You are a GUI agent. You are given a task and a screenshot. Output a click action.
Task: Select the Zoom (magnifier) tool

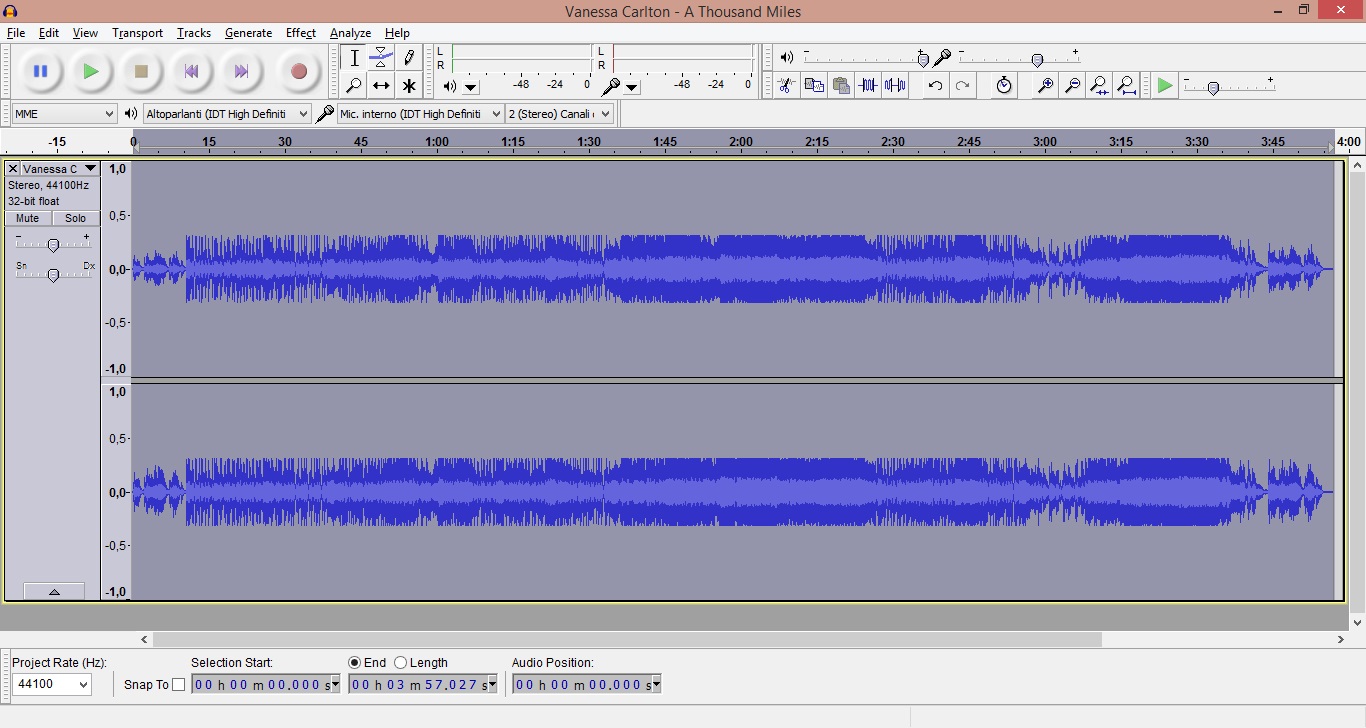tap(354, 86)
